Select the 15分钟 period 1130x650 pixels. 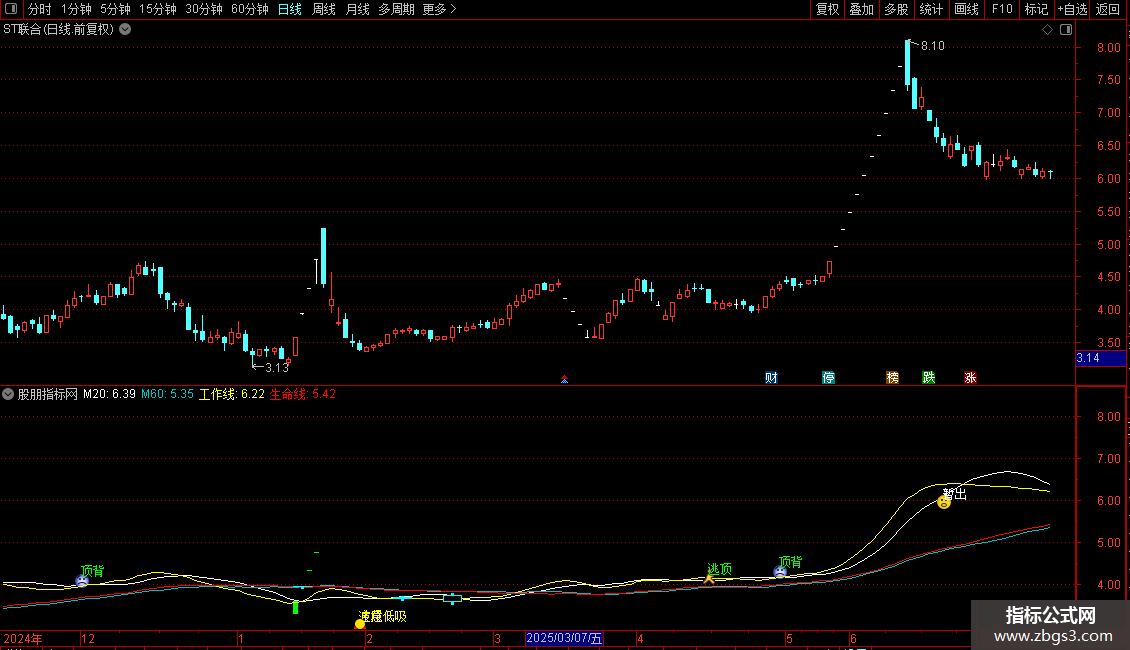point(158,9)
